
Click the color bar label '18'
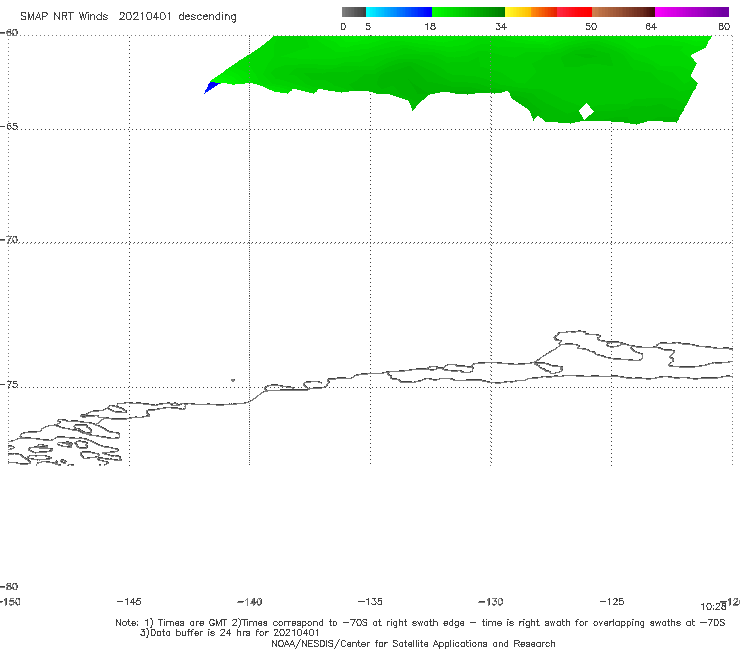[x=430, y=26]
